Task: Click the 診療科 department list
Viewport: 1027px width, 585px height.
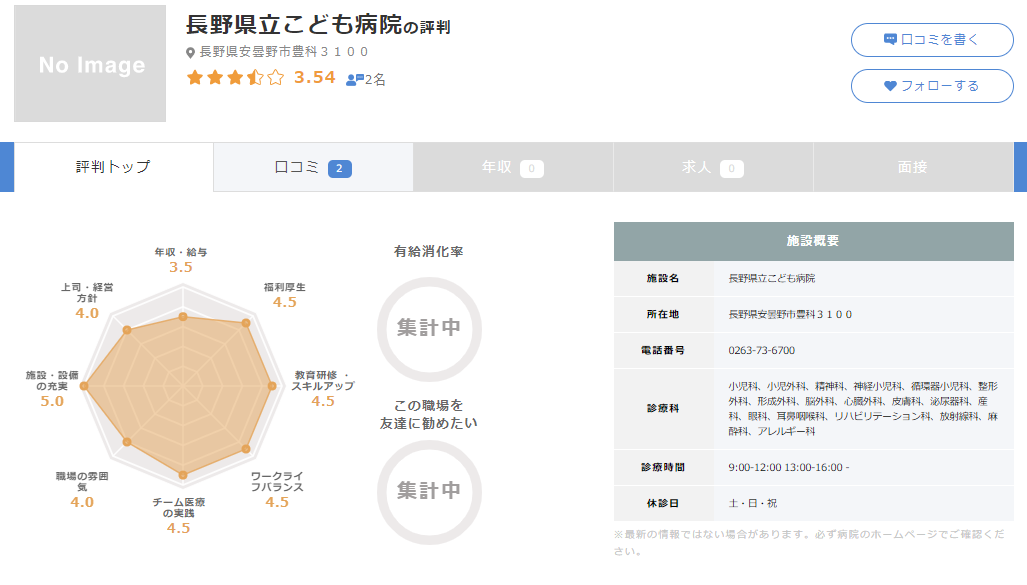Action: pyautogui.click(x=863, y=409)
